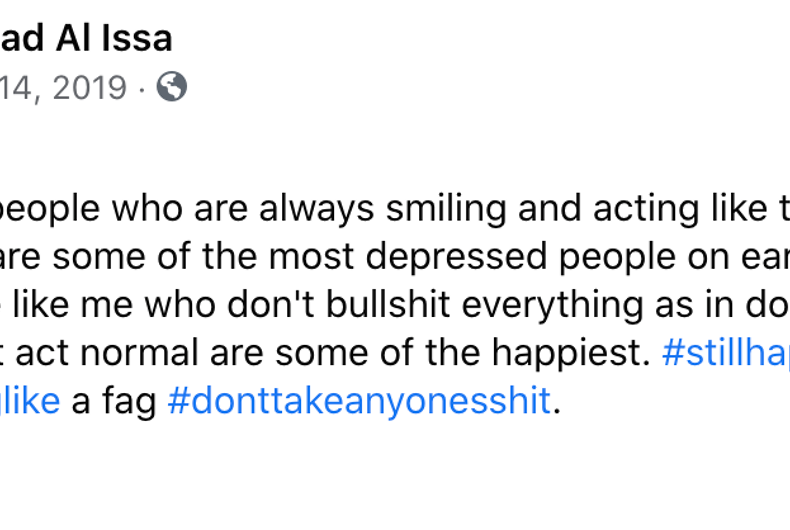Click the word "acting" in the first line
This screenshot has height=530, width=790.
click(x=646, y=209)
